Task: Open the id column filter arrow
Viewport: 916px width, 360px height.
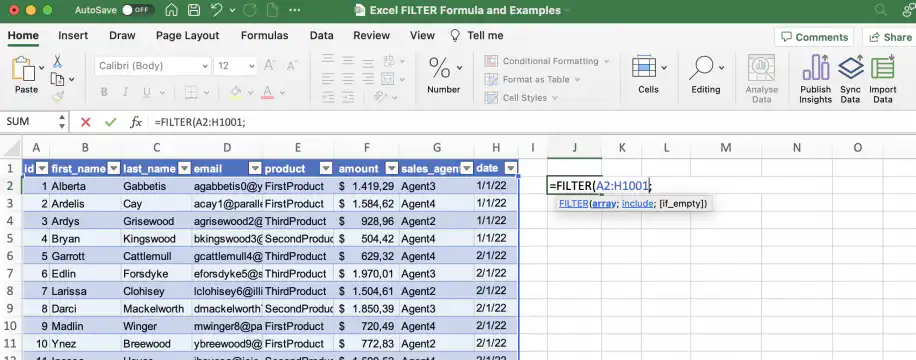Action: (x=43, y=169)
